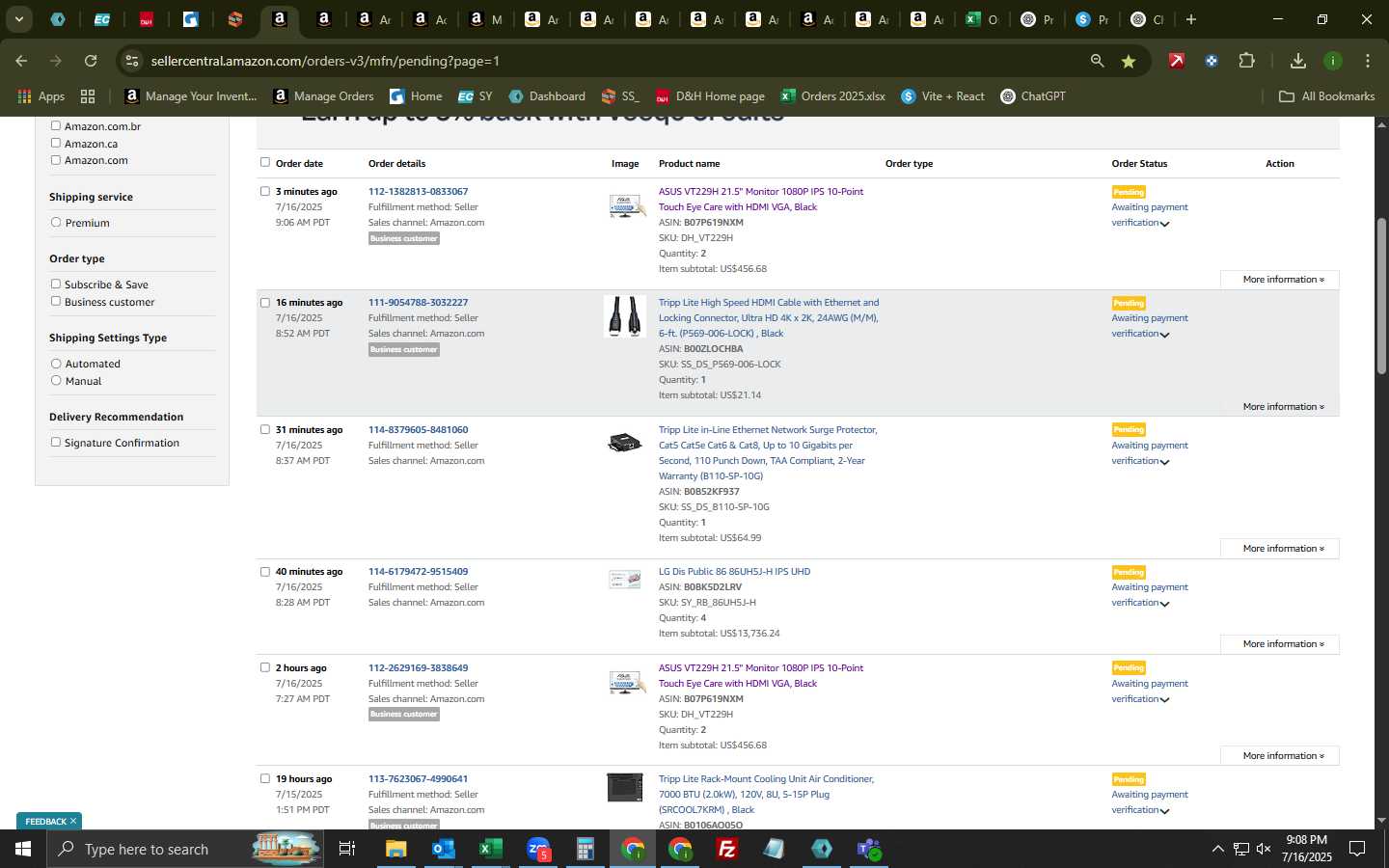Image resolution: width=1389 pixels, height=868 pixels.
Task: Open Manage Orders bookmark
Action: 324,96
